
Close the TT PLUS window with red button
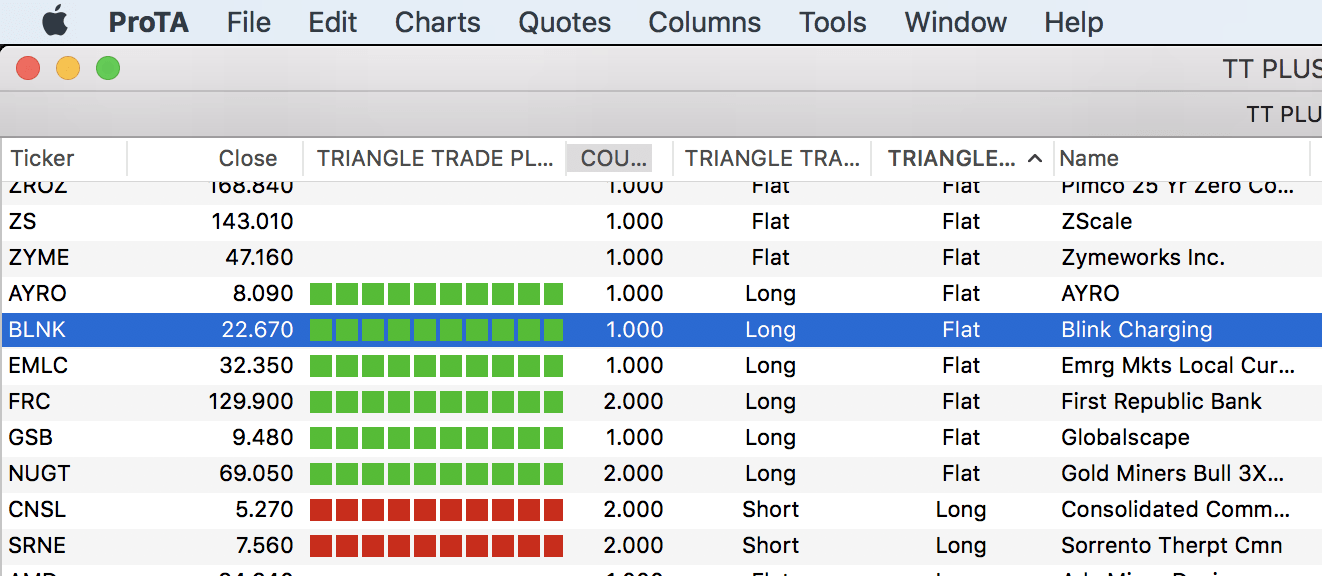click(x=28, y=69)
